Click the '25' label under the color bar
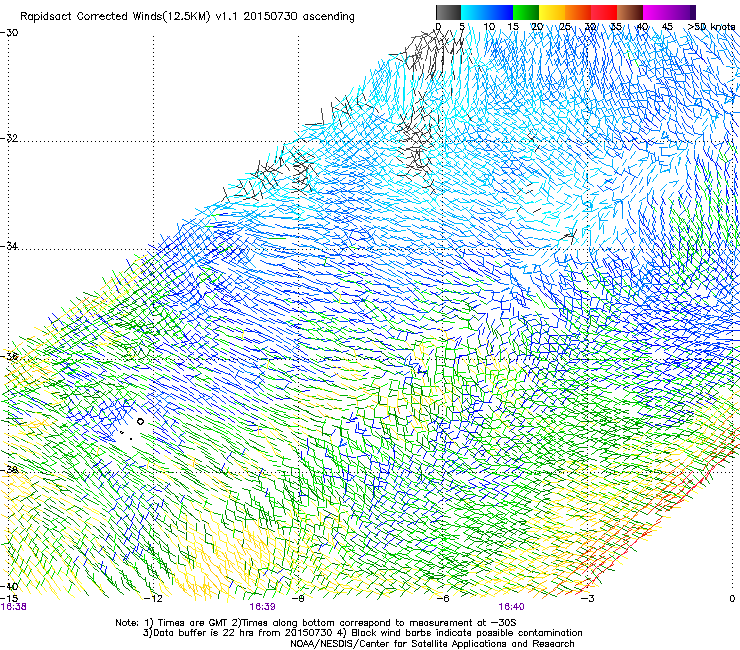The height and width of the screenshot is (650, 740). point(565,27)
